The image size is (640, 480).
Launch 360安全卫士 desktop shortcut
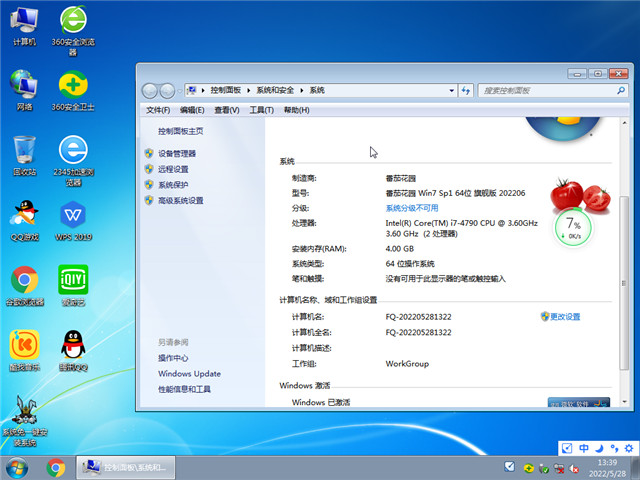(73, 91)
